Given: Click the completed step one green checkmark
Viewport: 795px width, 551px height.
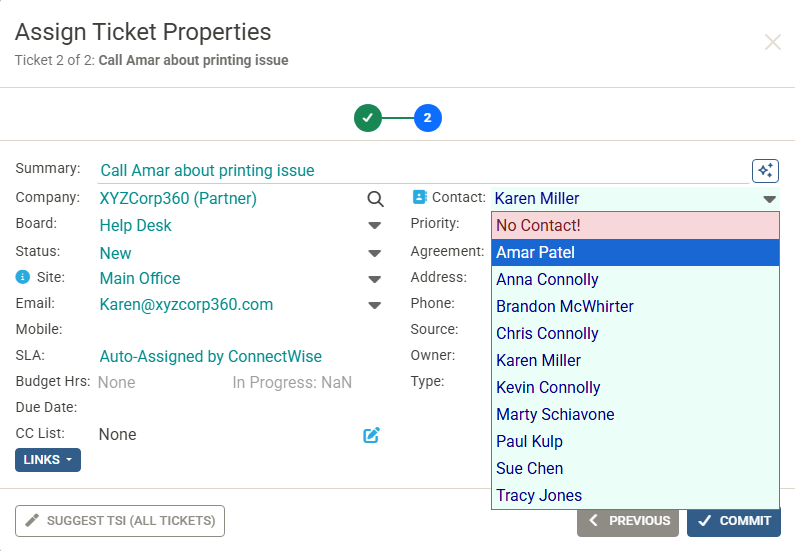Looking at the screenshot, I should pos(368,118).
